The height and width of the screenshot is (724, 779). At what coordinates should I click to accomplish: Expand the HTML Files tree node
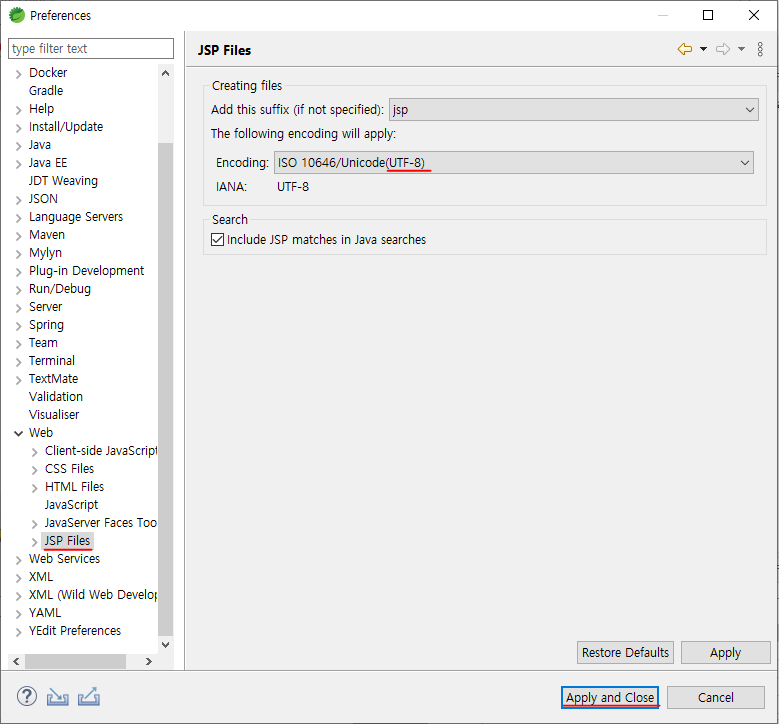coord(34,488)
